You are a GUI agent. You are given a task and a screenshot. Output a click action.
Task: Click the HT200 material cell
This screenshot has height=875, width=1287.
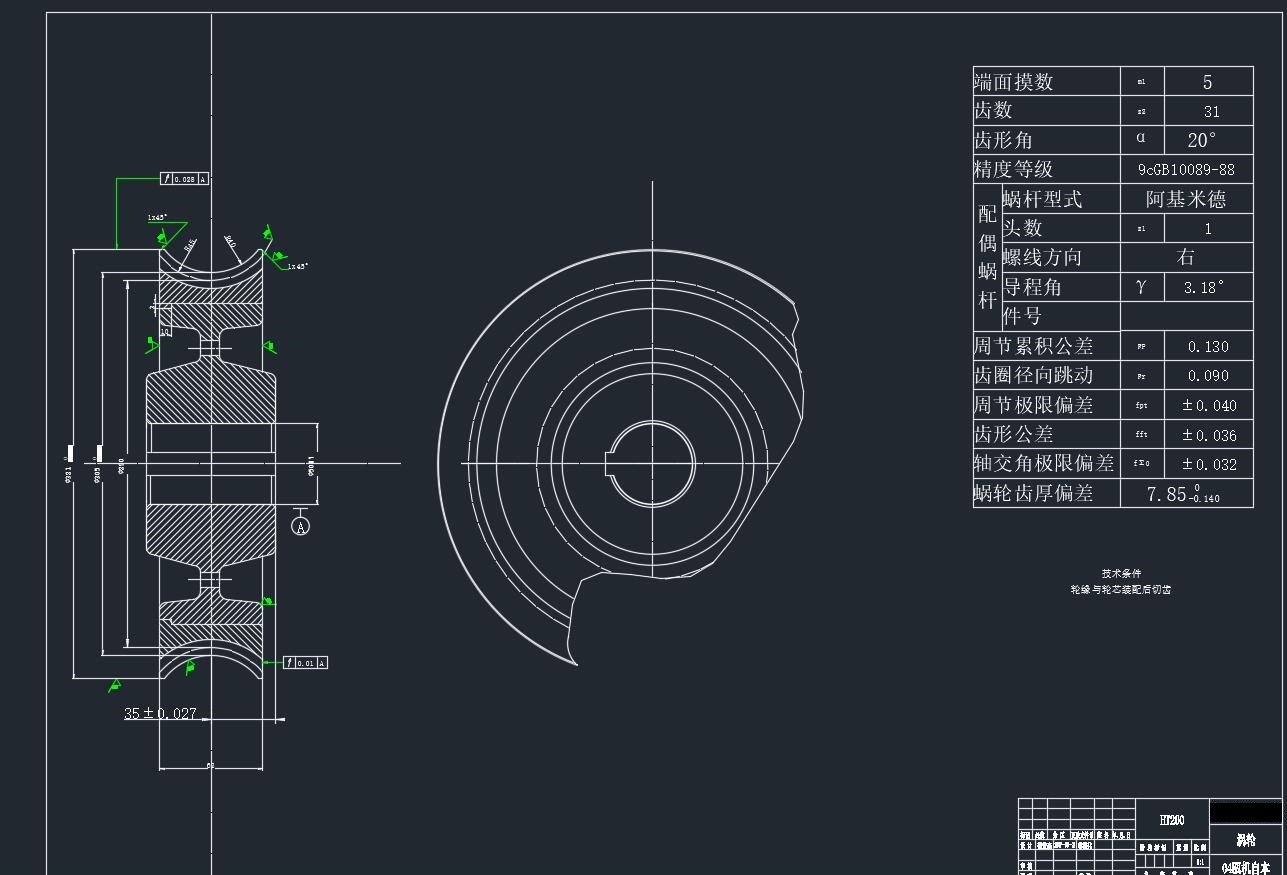[1172, 820]
